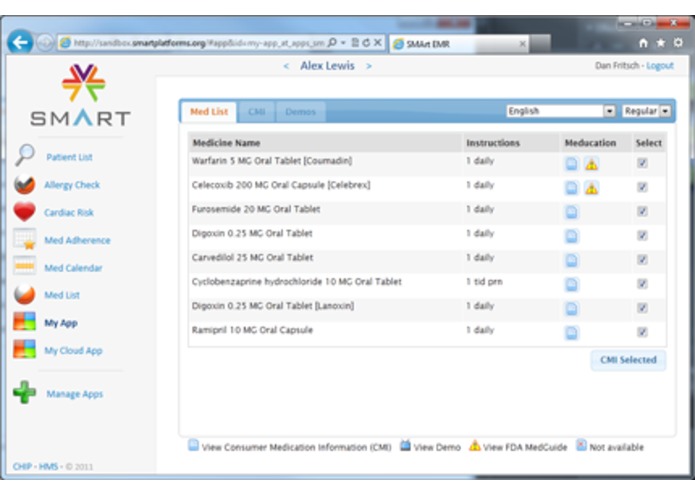Uncheck the Digoxin [Lanoxin] select checkbox
This screenshot has width=695, height=494.
[x=642, y=308]
